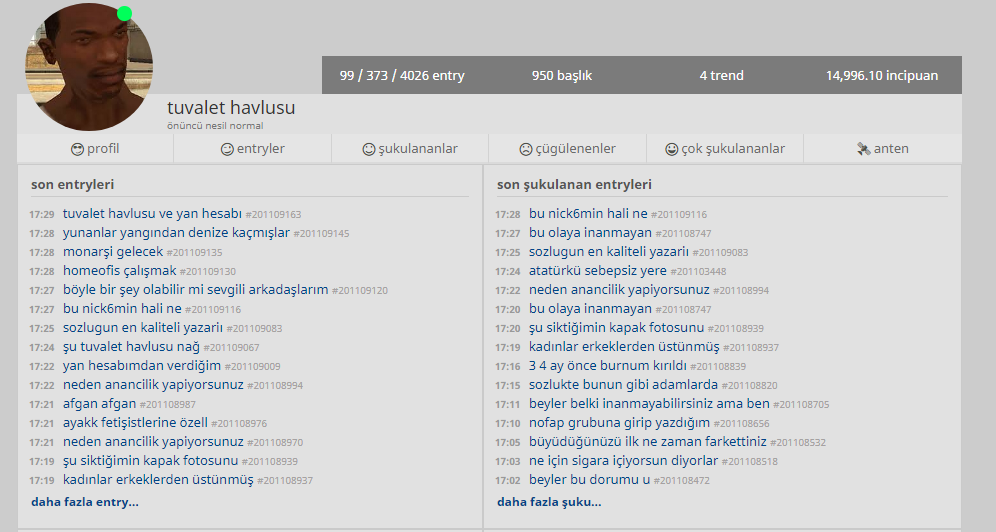
Task: Click the smiley icon beside entryler
Action: pyautogui.click(x=227, y=149)
